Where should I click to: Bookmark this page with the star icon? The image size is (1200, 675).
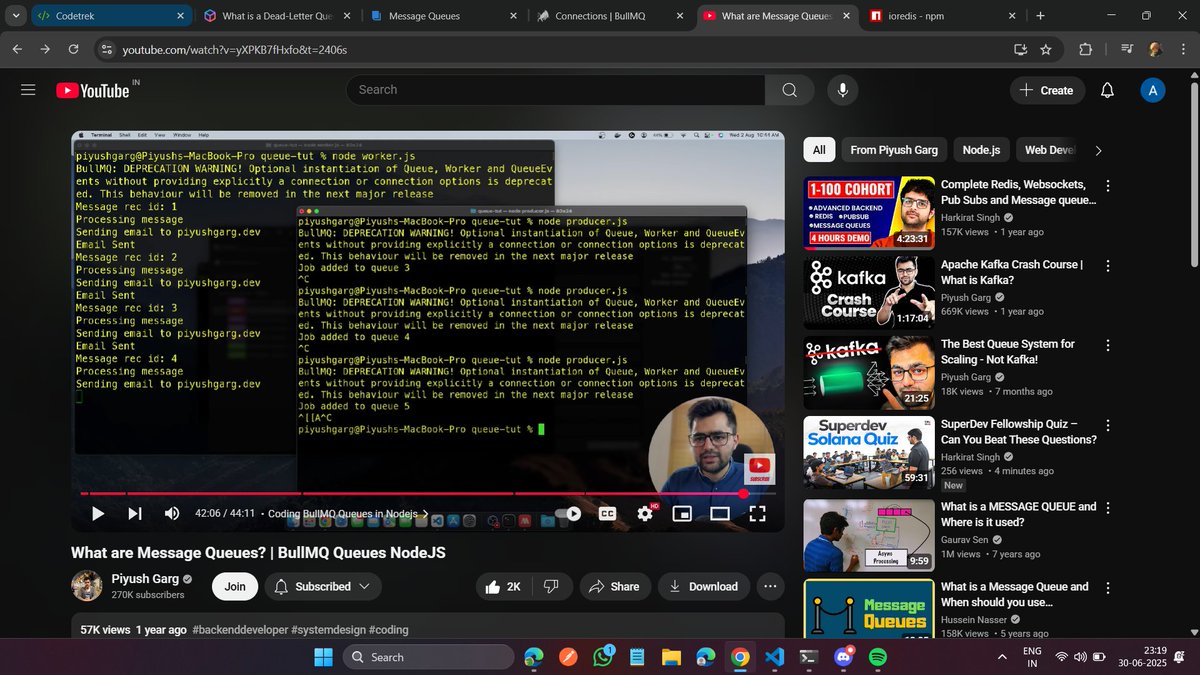1046,49
